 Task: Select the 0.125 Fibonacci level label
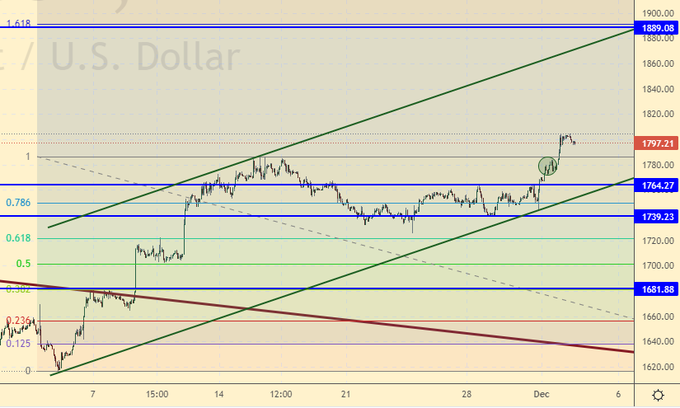point(19,344)
